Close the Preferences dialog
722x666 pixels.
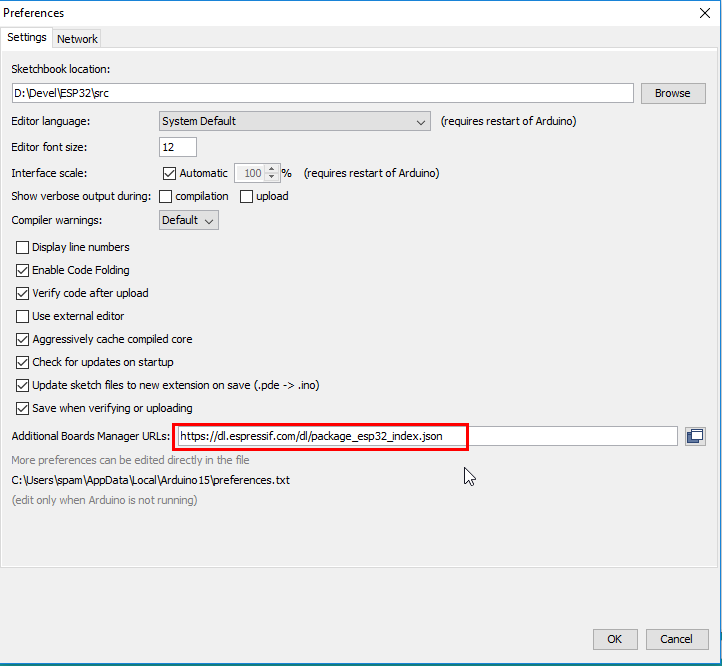pyautogui.click(x=705, y=13)
